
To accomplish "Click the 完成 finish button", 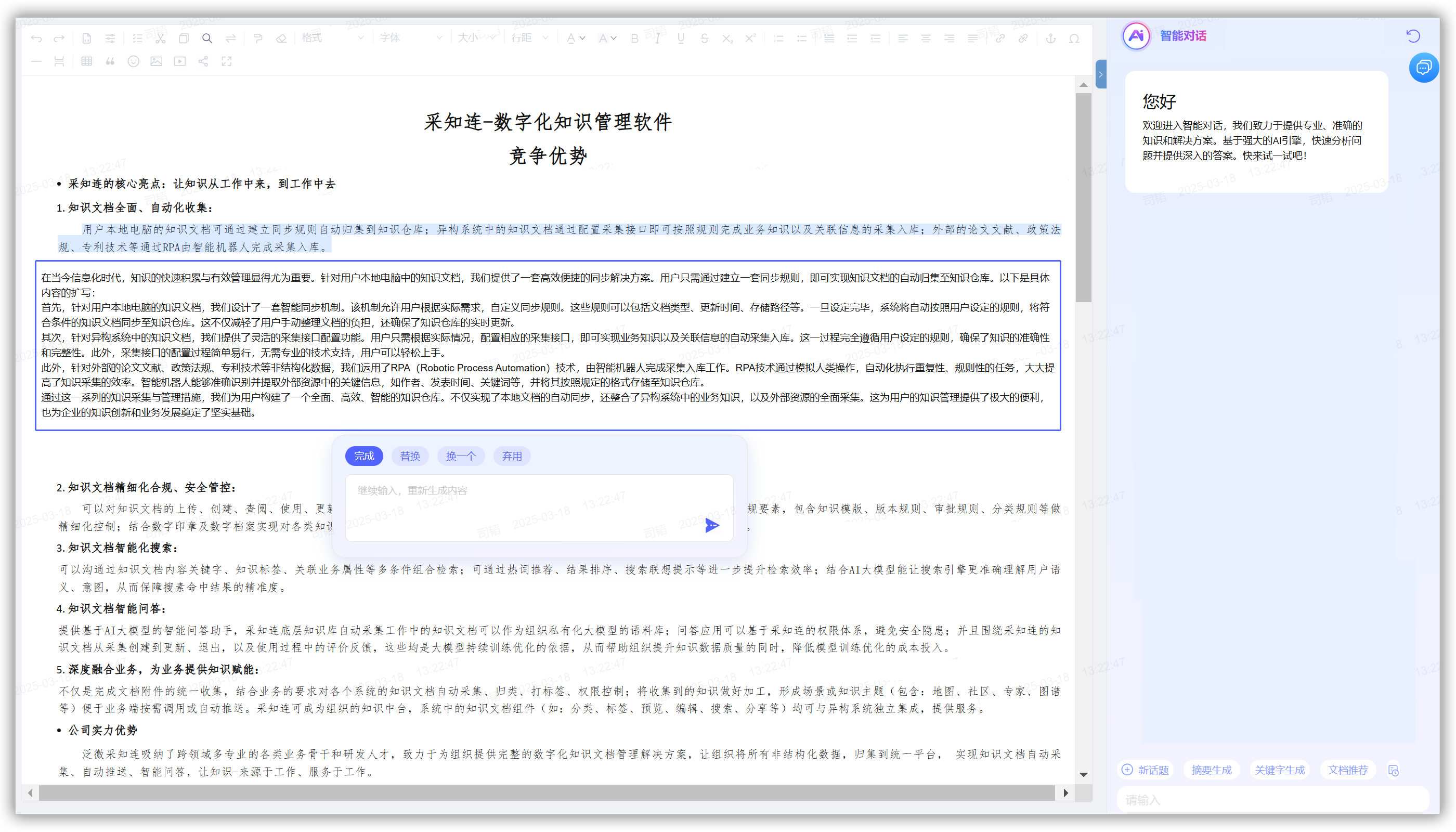I will tap(364, 456).
